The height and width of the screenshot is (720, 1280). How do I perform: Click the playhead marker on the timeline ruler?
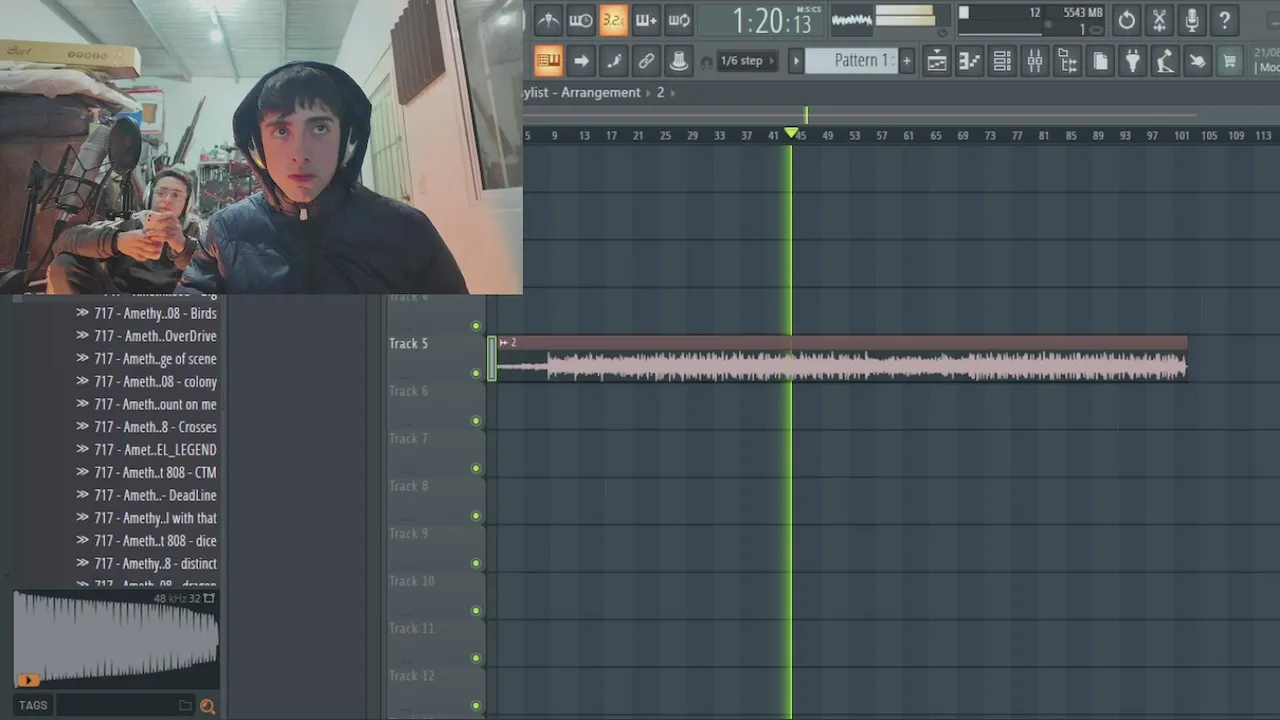pos(792,133)
